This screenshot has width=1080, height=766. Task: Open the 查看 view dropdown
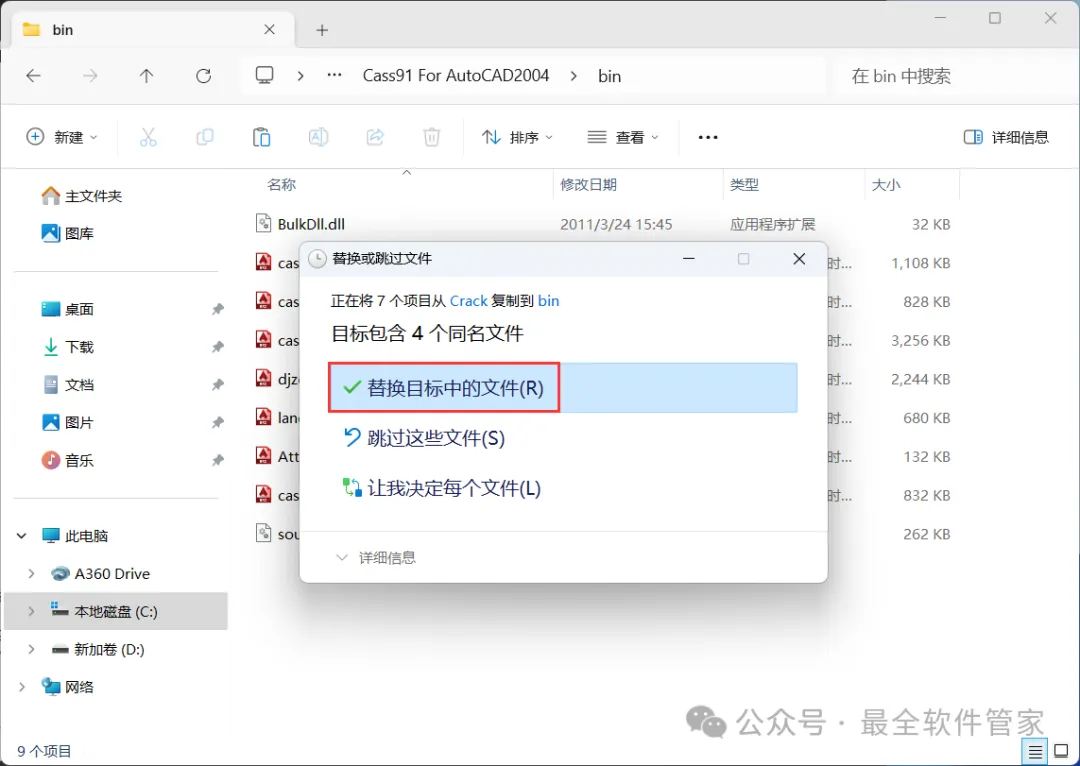click(623, 137)
